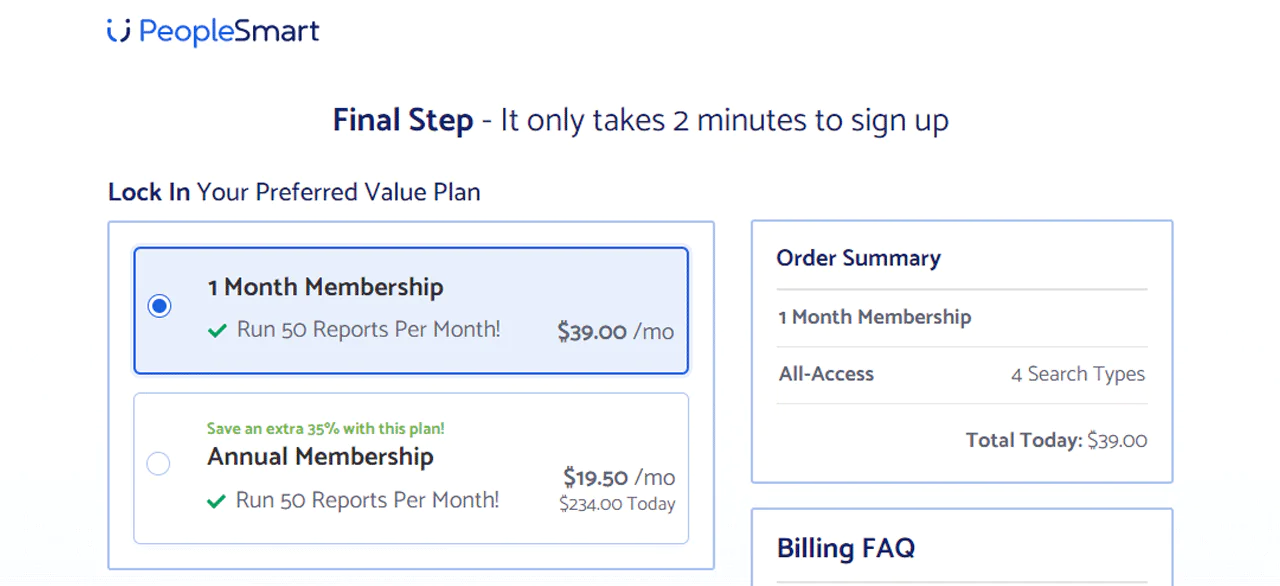Click the '4 Search Types' text
This screenshot has height=586, width=1280.
(x=1078, y=374)
